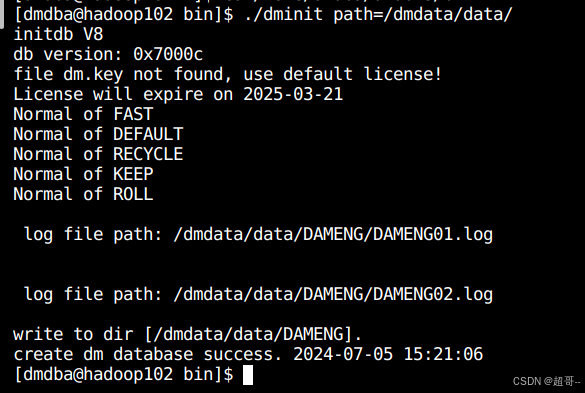Click the 'Normal of KEEP' line
This screenshot has height=393, width=585.
click(83, 174)
